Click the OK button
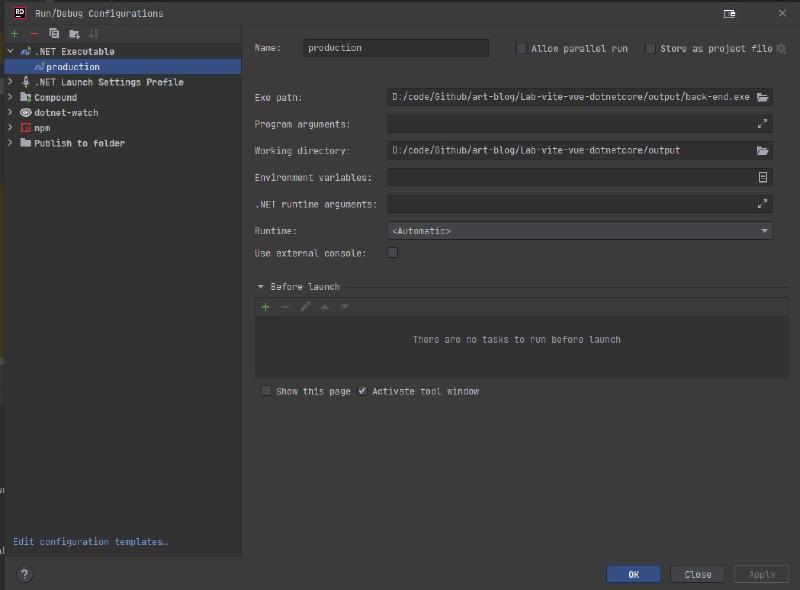The height and width of the screenshot is (590, 800). 633,574
